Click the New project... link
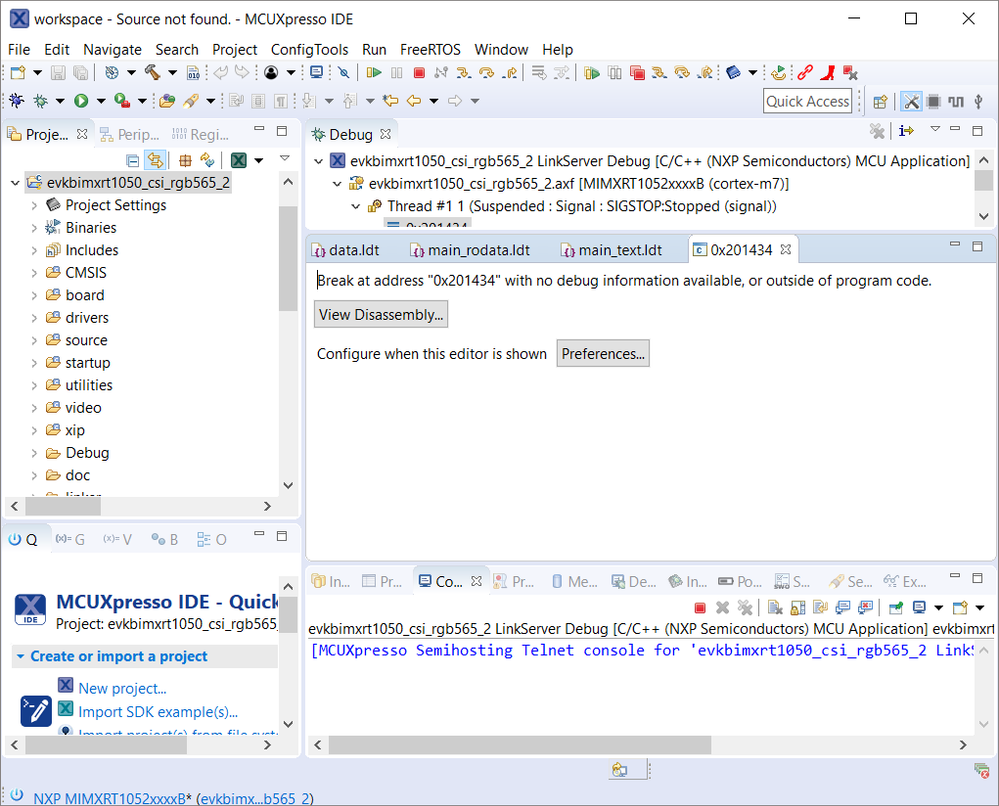 point(122,689)
